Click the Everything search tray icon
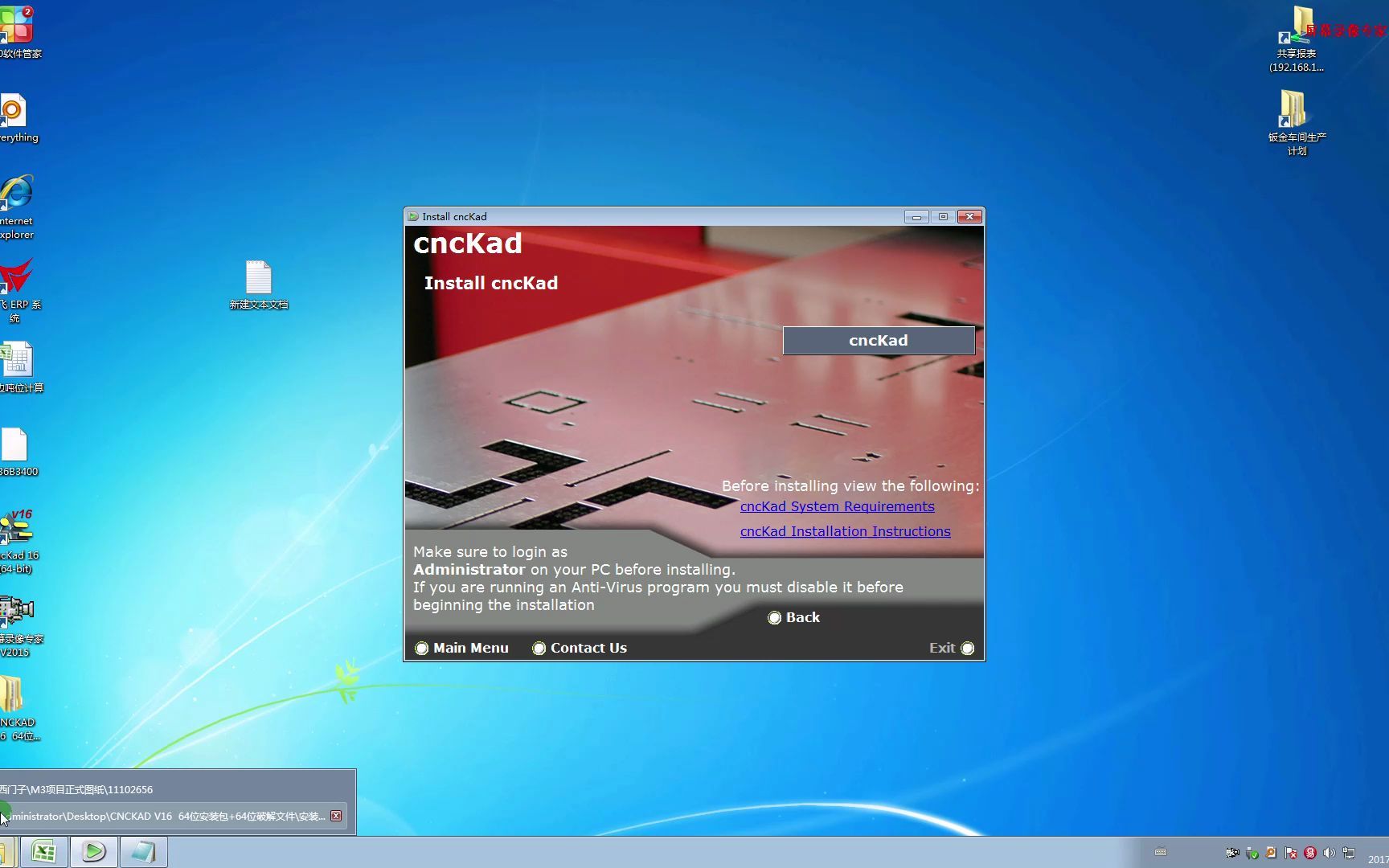 pyautogui.click(x=1271, y=853)
